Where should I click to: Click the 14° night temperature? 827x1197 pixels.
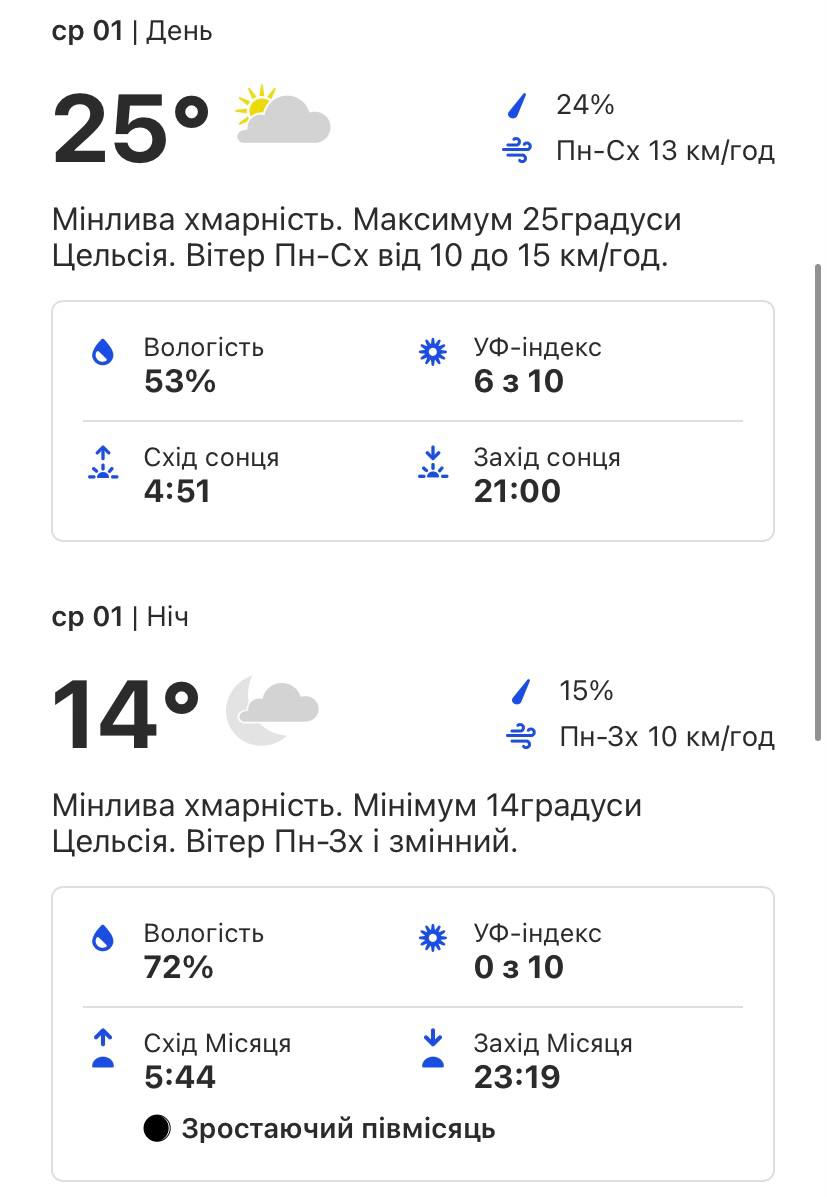click(x=126, y=714)
